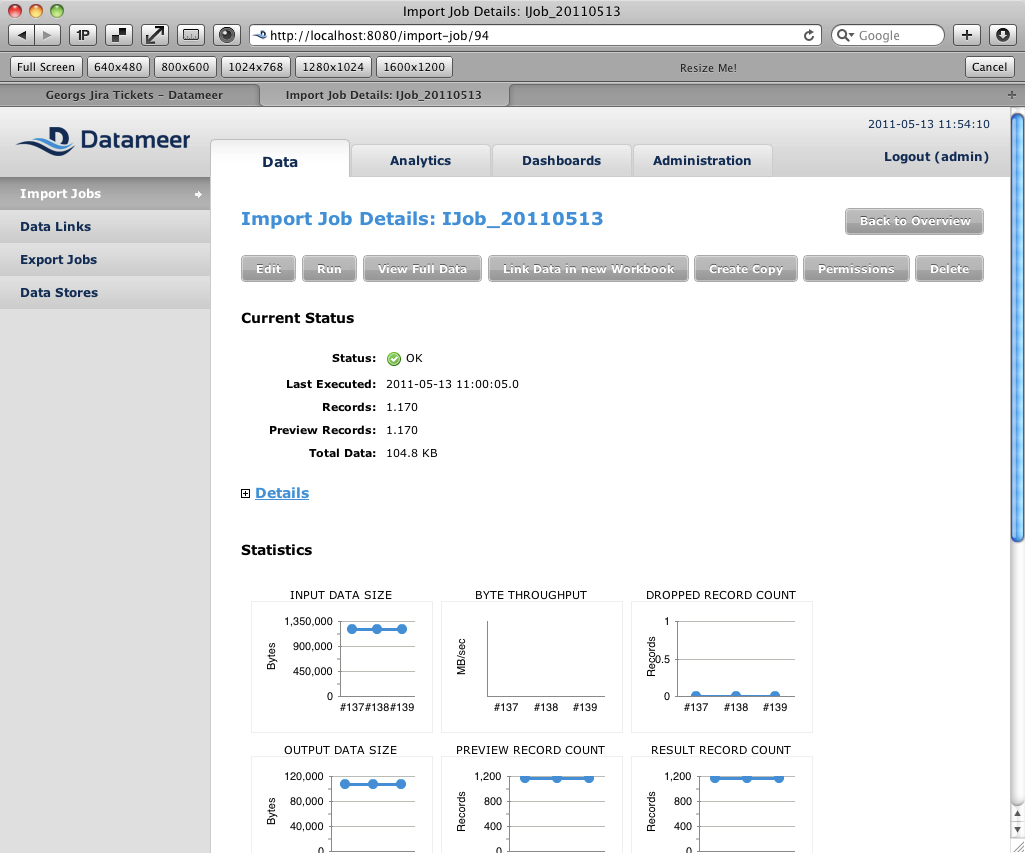Click the scrollbar up arrow

[1017, 814]
